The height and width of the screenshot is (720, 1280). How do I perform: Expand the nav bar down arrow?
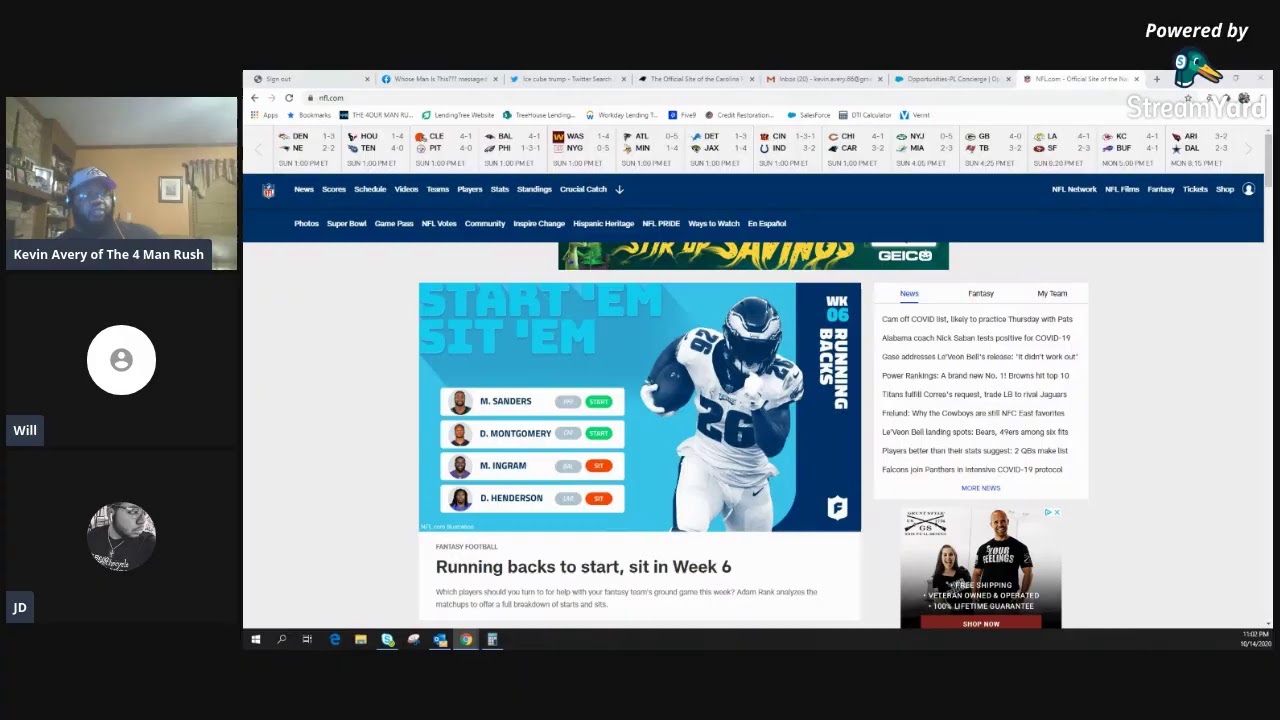click(619, 189)
